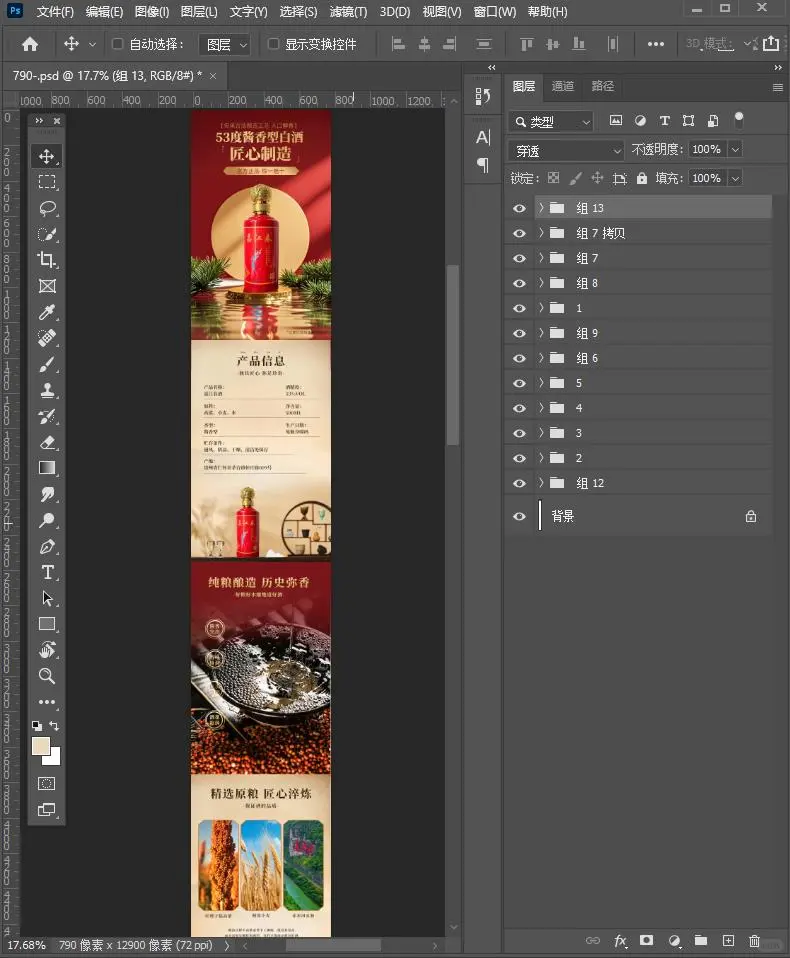Select the Rectangular Marquee tool
790x958 pixels.
[47, 182]
